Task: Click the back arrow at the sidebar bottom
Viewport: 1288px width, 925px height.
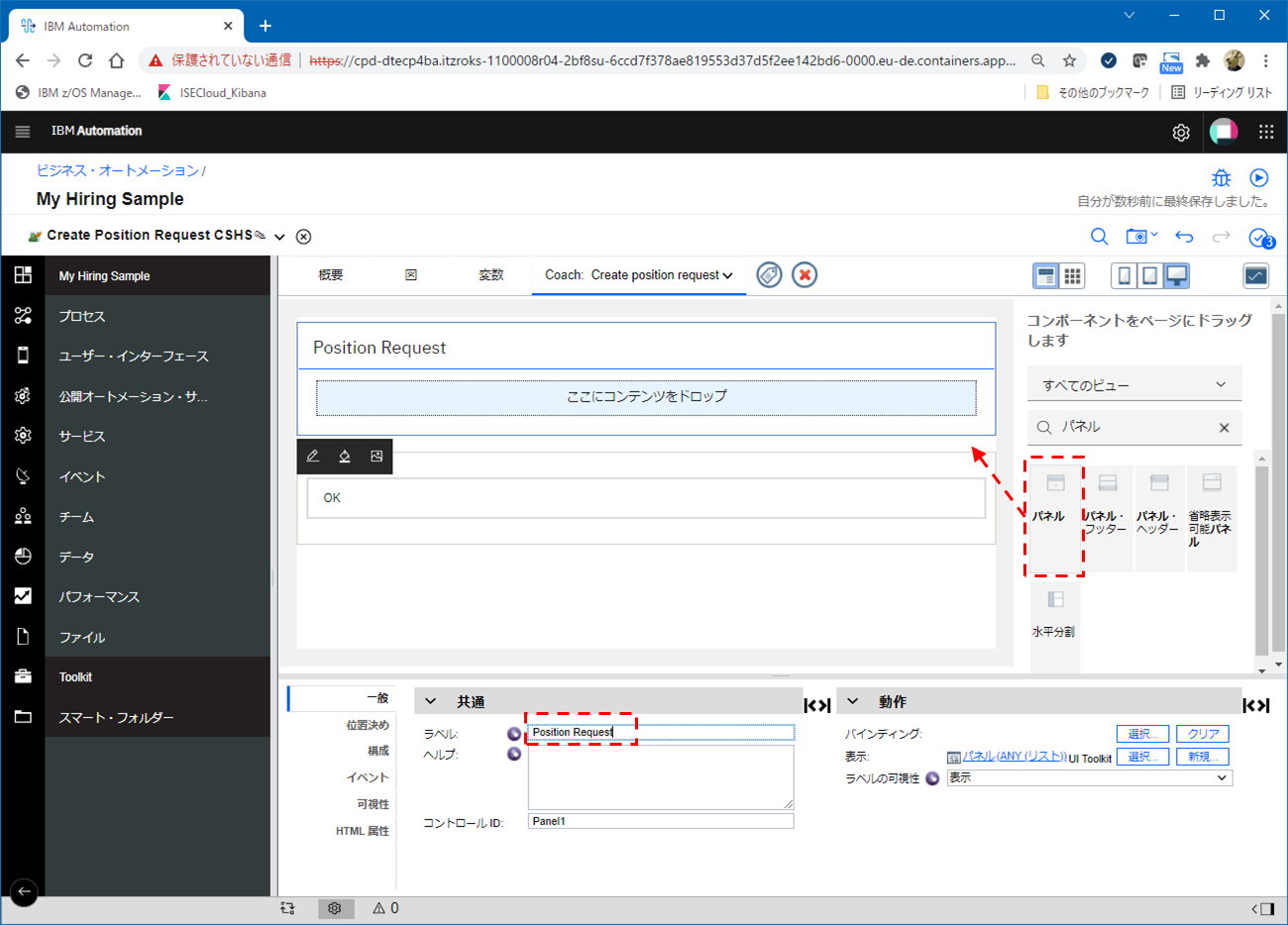Action: tap(24, 891)
